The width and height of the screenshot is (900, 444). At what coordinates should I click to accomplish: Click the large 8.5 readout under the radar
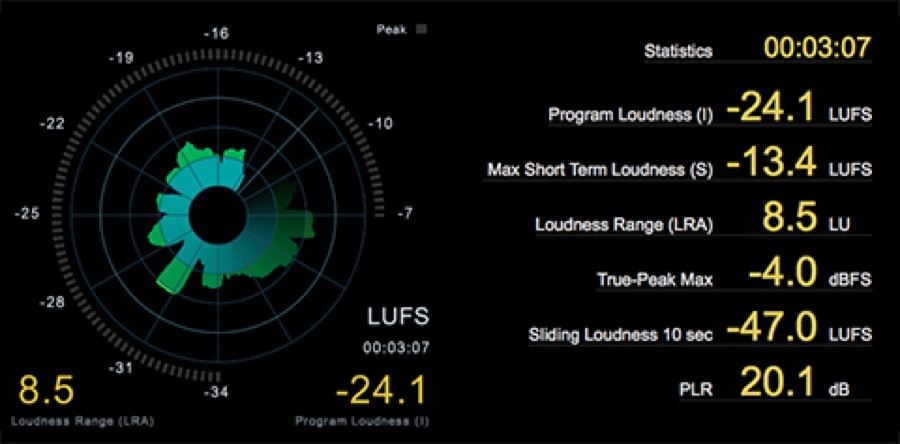[x=46, y=390]
